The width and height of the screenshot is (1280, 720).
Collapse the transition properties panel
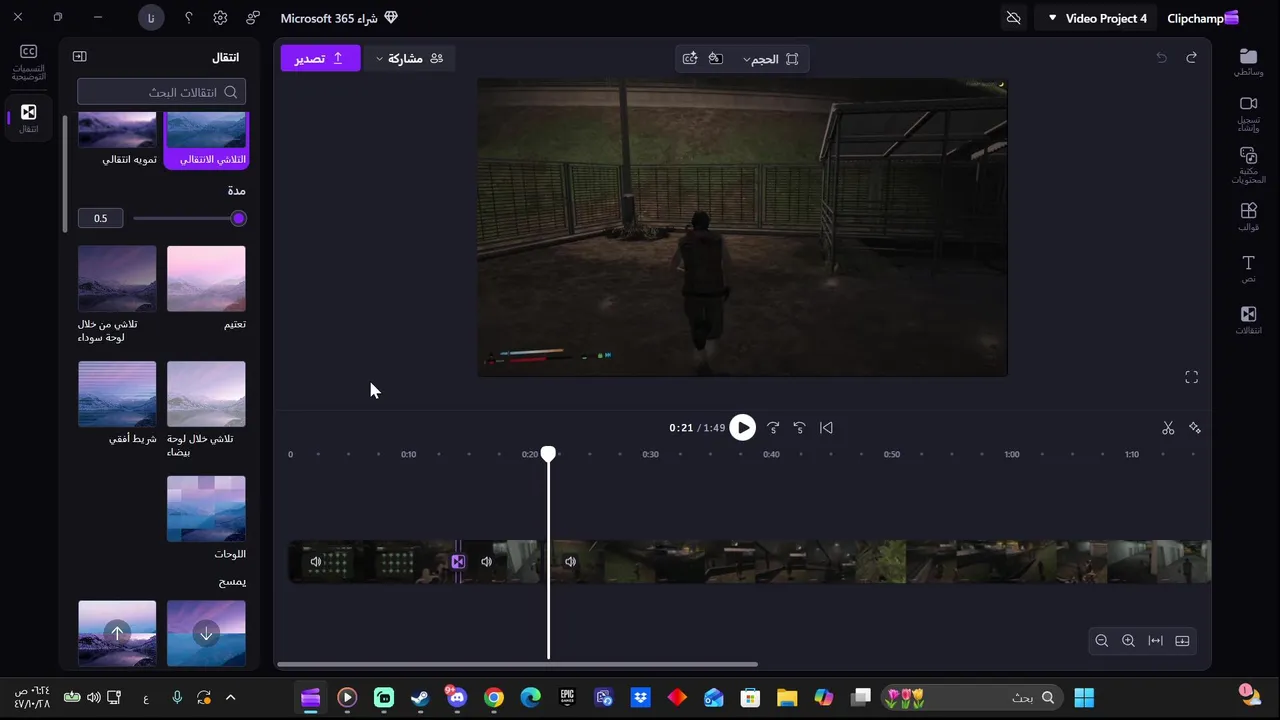[x=80, y=57]
